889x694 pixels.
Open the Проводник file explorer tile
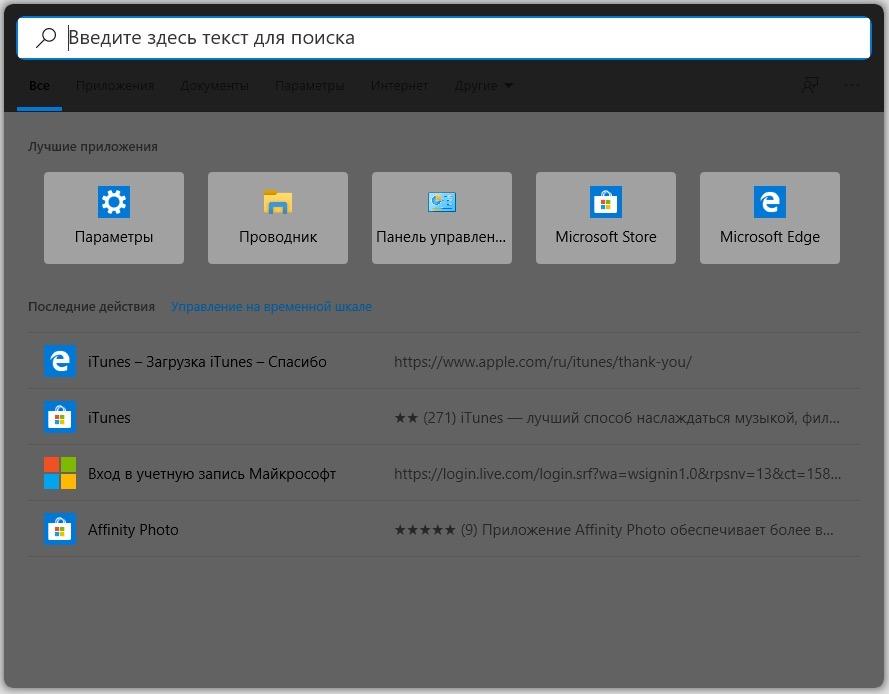(278, 218)
